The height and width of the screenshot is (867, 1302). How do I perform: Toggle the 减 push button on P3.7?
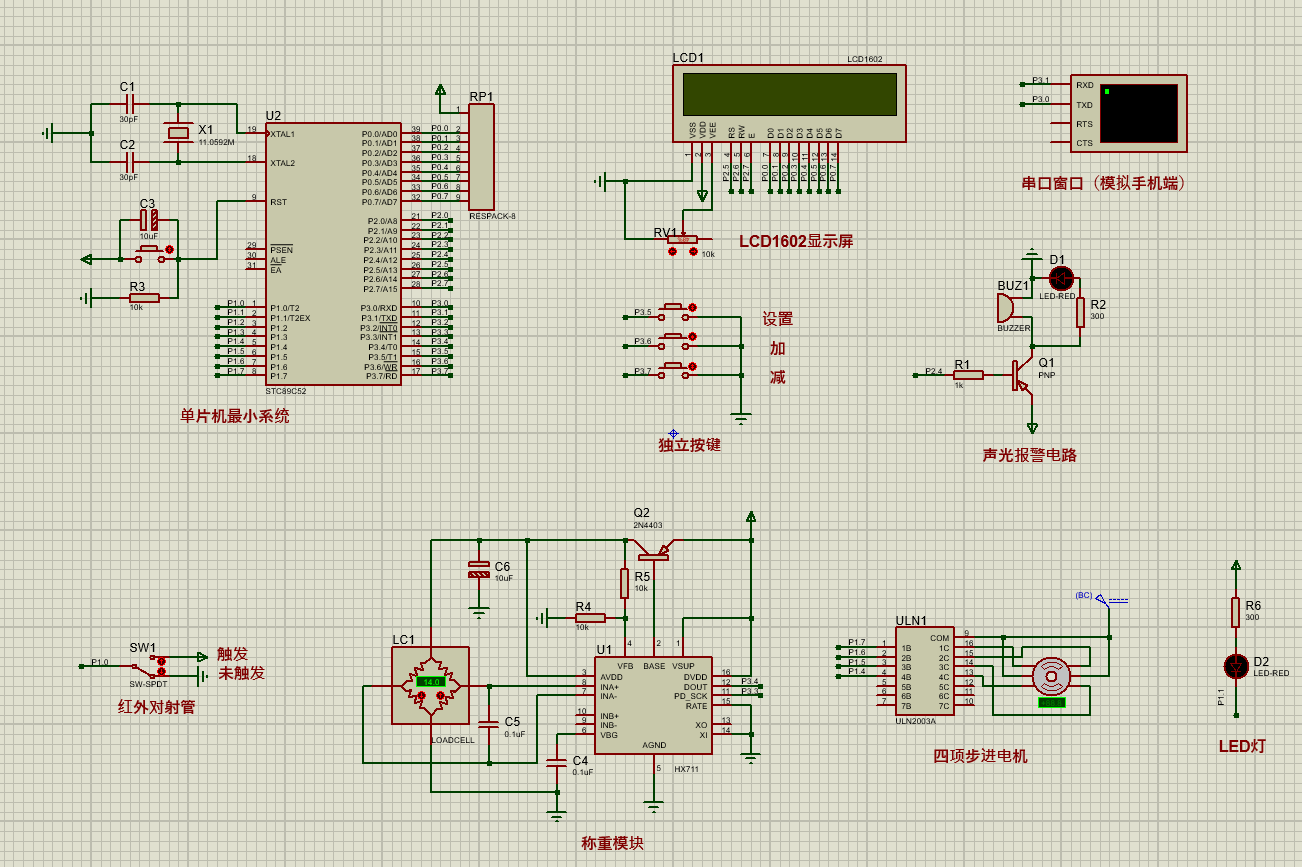click(675, 371)
